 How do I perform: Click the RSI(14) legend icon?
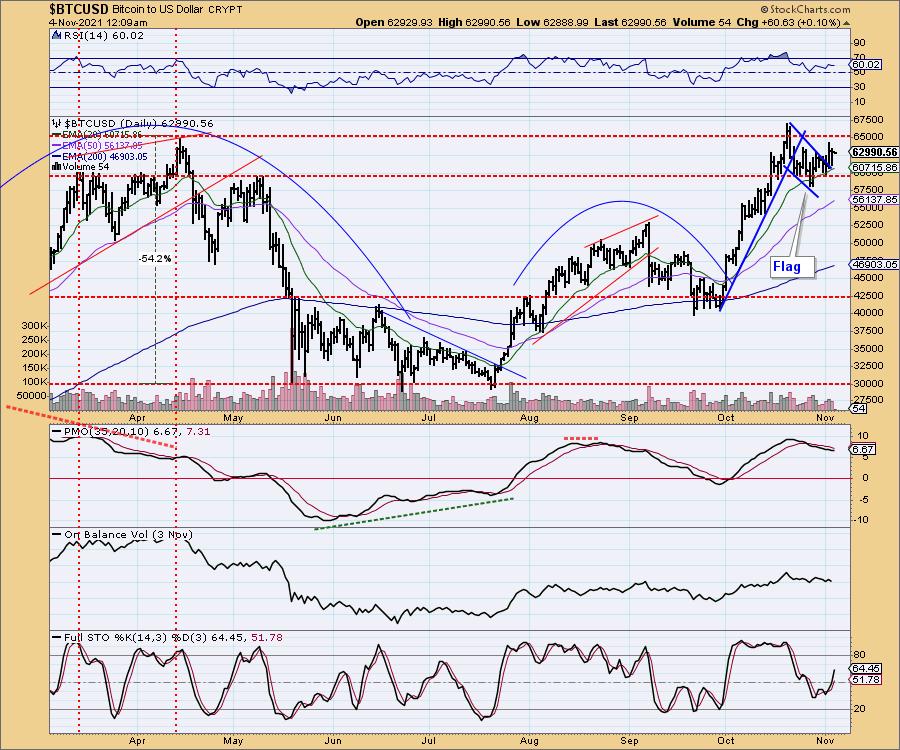point(56,35)
